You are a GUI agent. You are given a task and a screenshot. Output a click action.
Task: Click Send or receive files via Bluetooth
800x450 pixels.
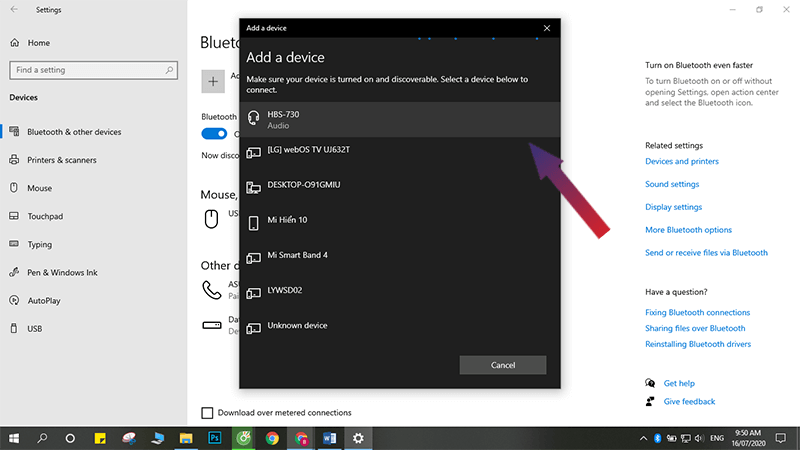pos(706,253)
